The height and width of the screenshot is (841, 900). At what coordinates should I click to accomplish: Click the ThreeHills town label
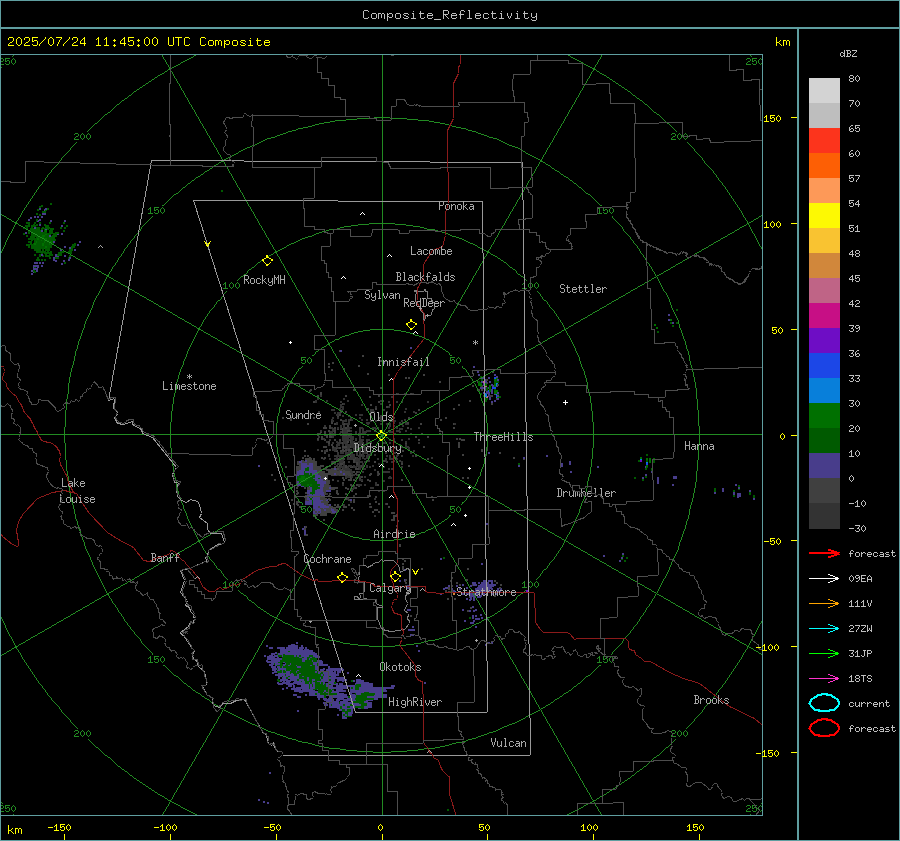[503, 437]
